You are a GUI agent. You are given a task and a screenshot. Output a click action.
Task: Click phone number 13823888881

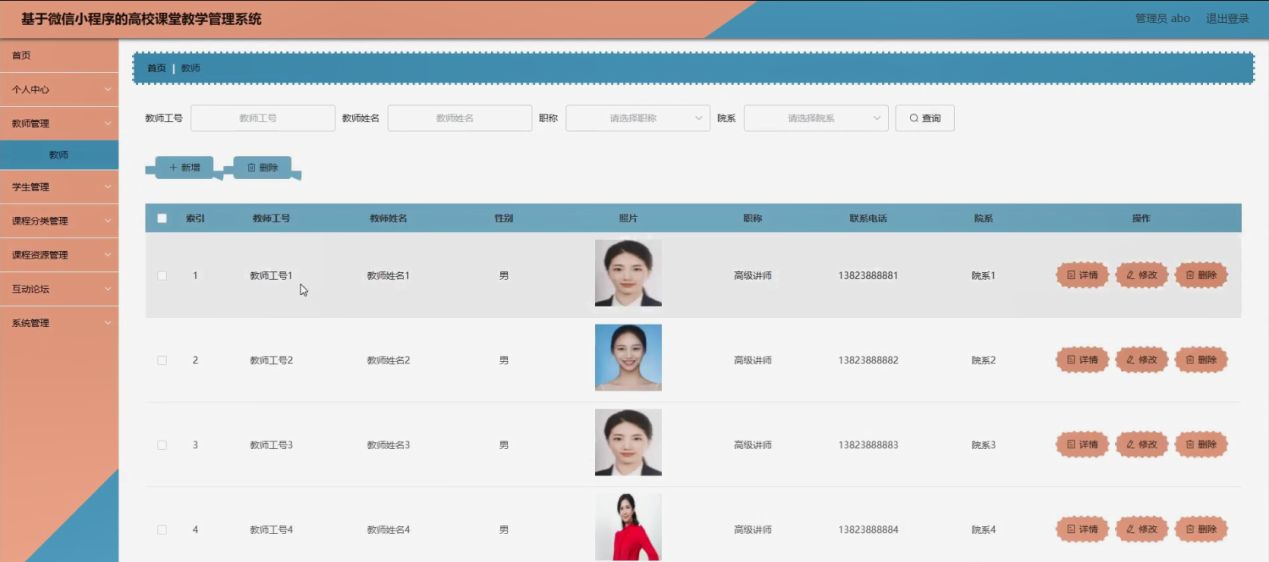(x=868, y=275)
